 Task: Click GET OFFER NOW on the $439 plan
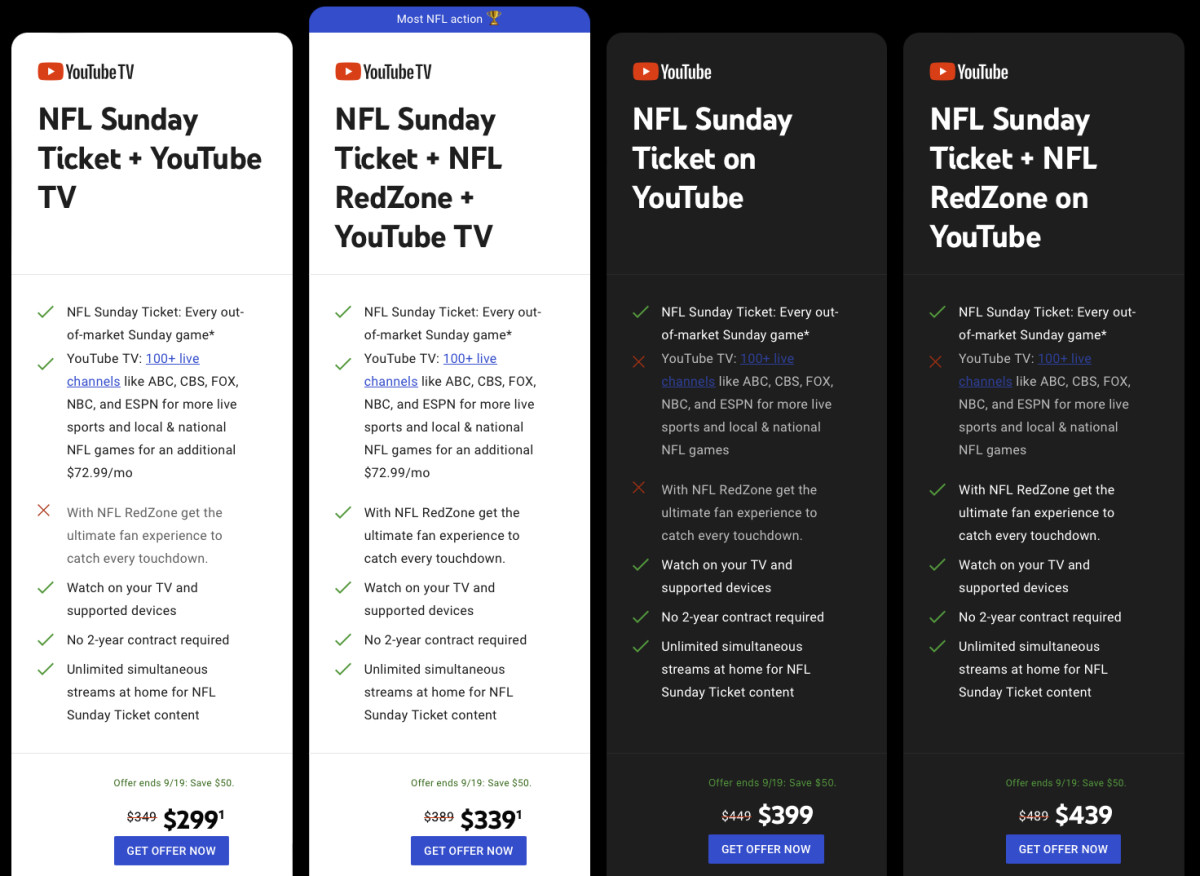tap(1063, 848)
